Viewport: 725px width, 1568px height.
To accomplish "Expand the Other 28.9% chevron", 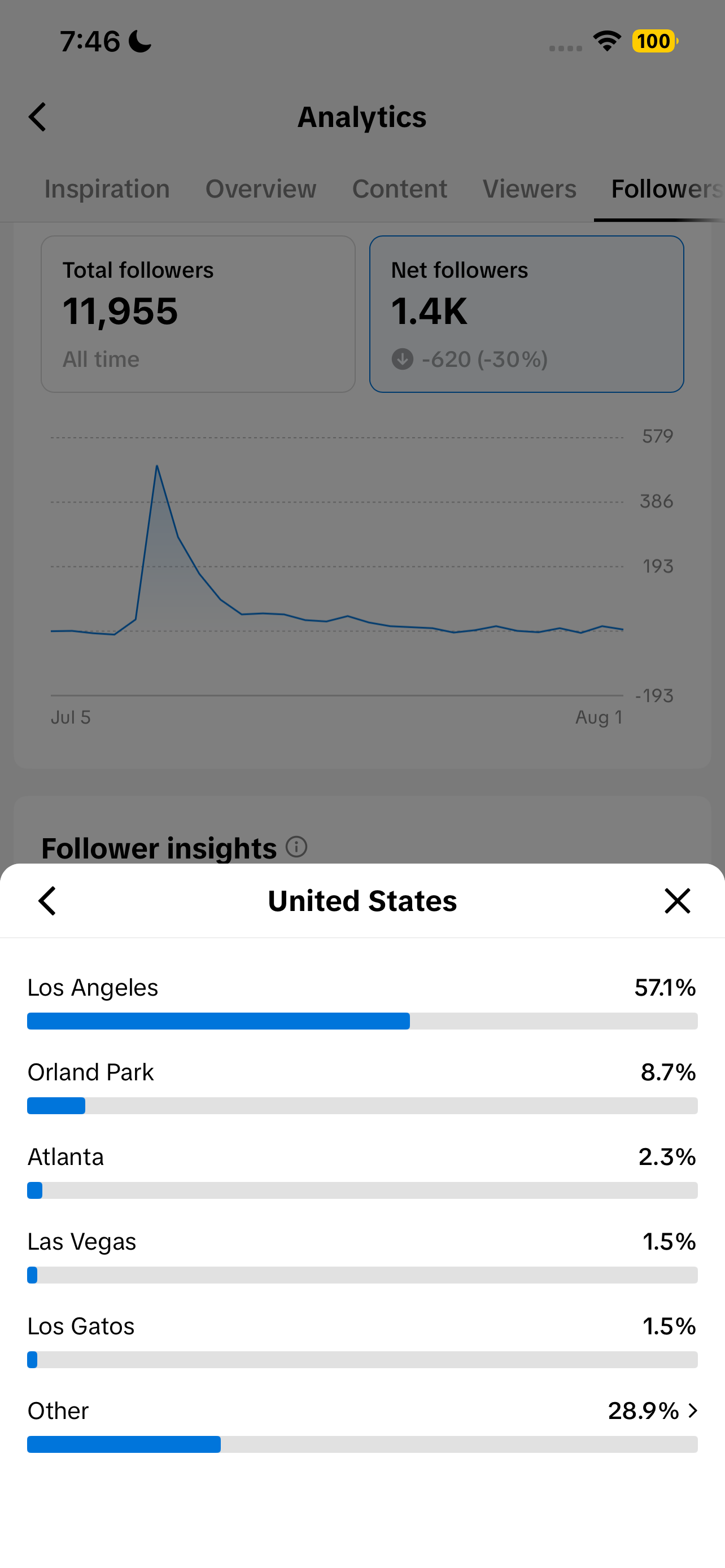I will 692,1411.
